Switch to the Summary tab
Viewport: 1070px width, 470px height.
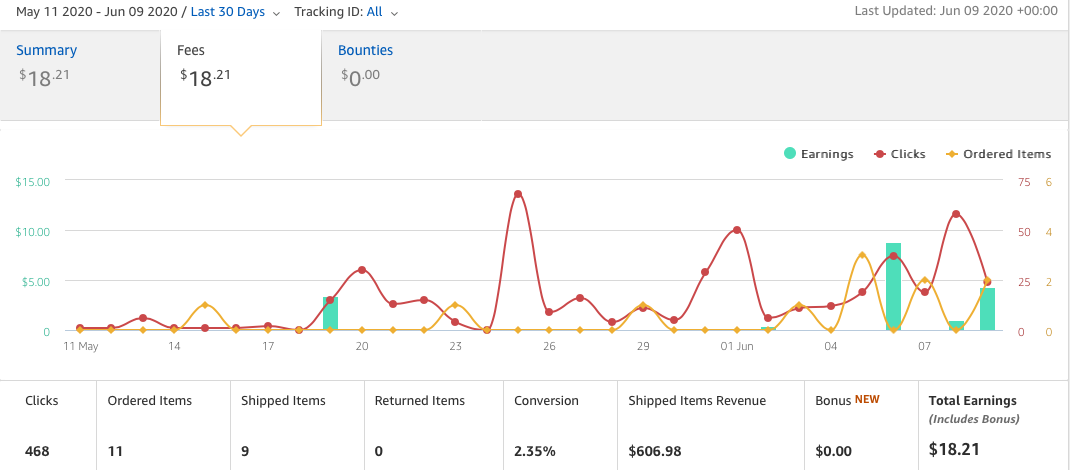pyautogui.click(x=46, y=50)
